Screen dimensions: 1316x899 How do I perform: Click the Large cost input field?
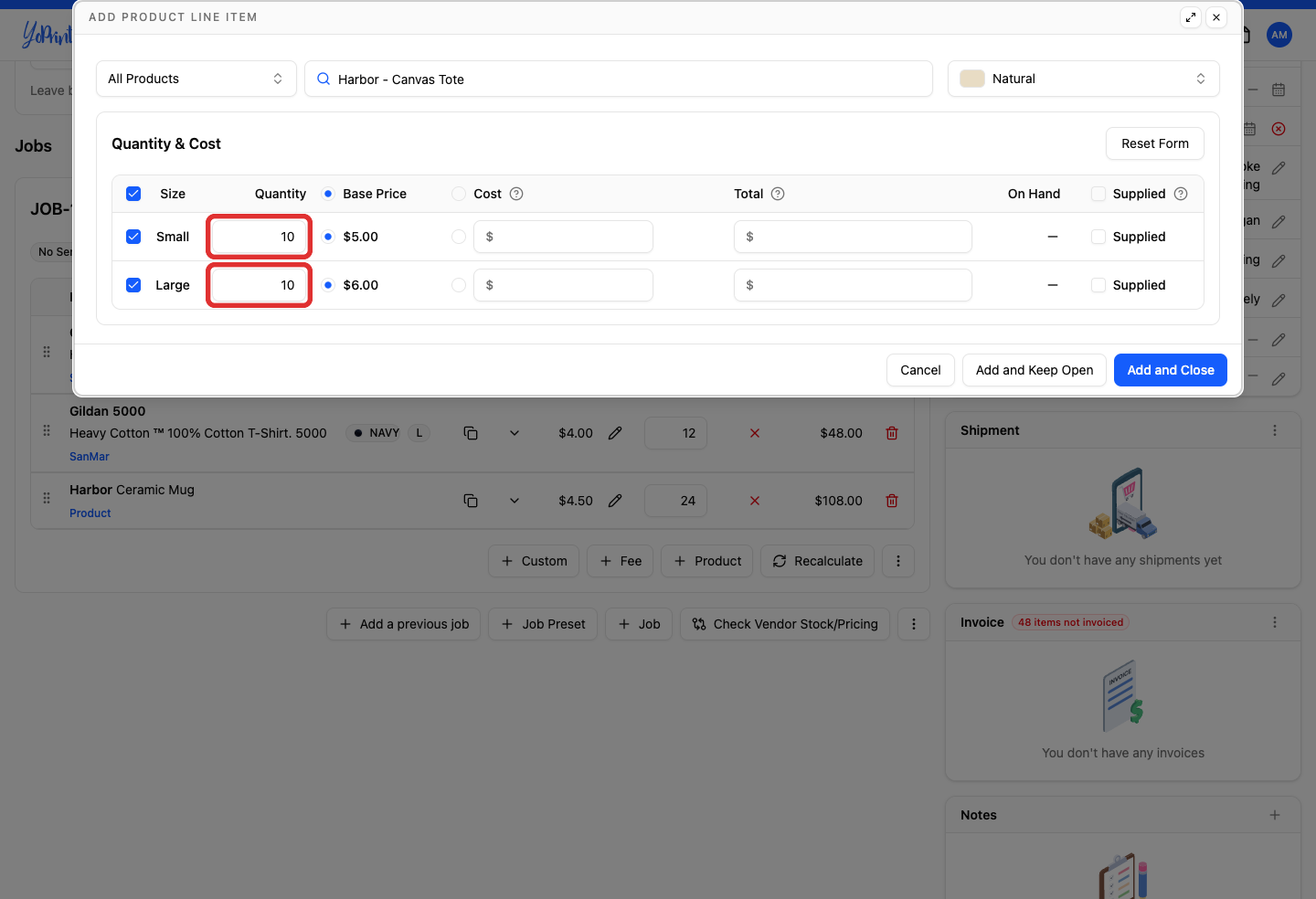(563, 285)
